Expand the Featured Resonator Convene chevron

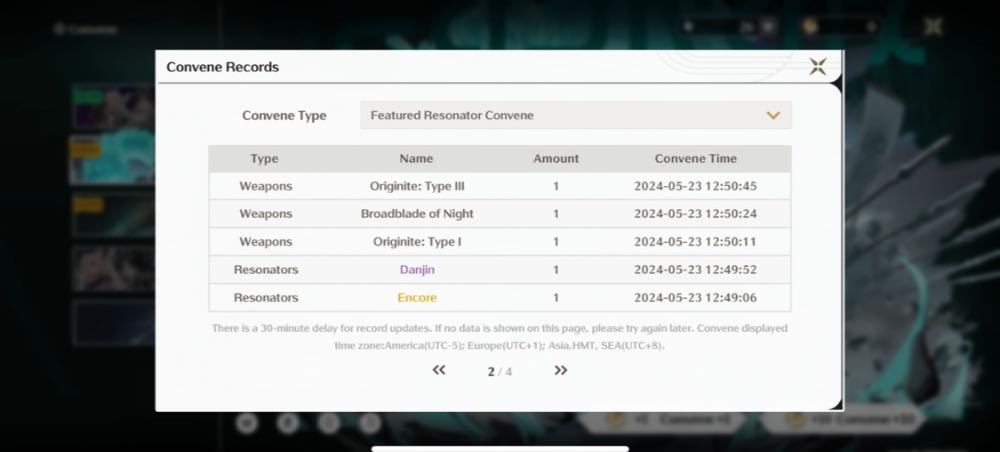pyautogui.click(x=773, y=115)
